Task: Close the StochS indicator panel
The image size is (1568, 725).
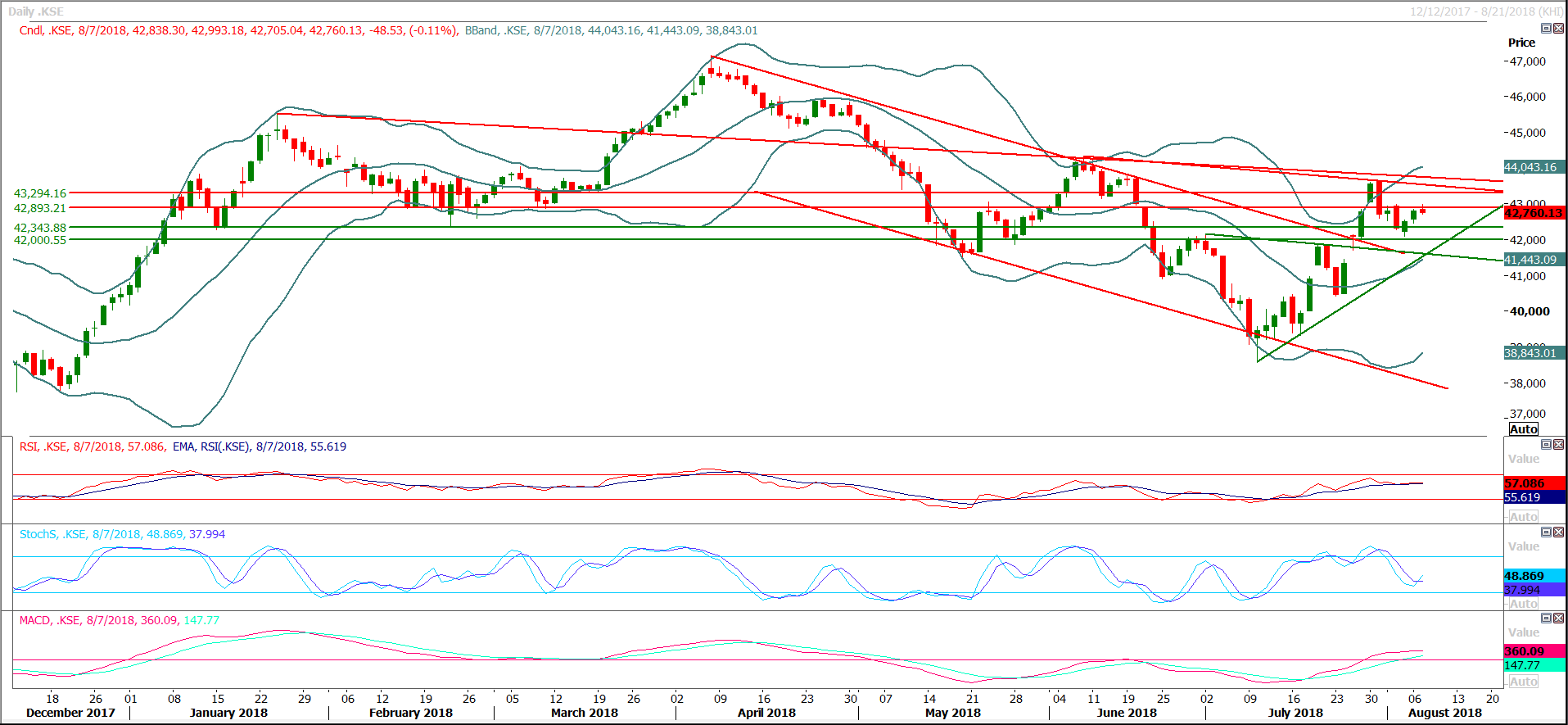Action: [1558, 532]
